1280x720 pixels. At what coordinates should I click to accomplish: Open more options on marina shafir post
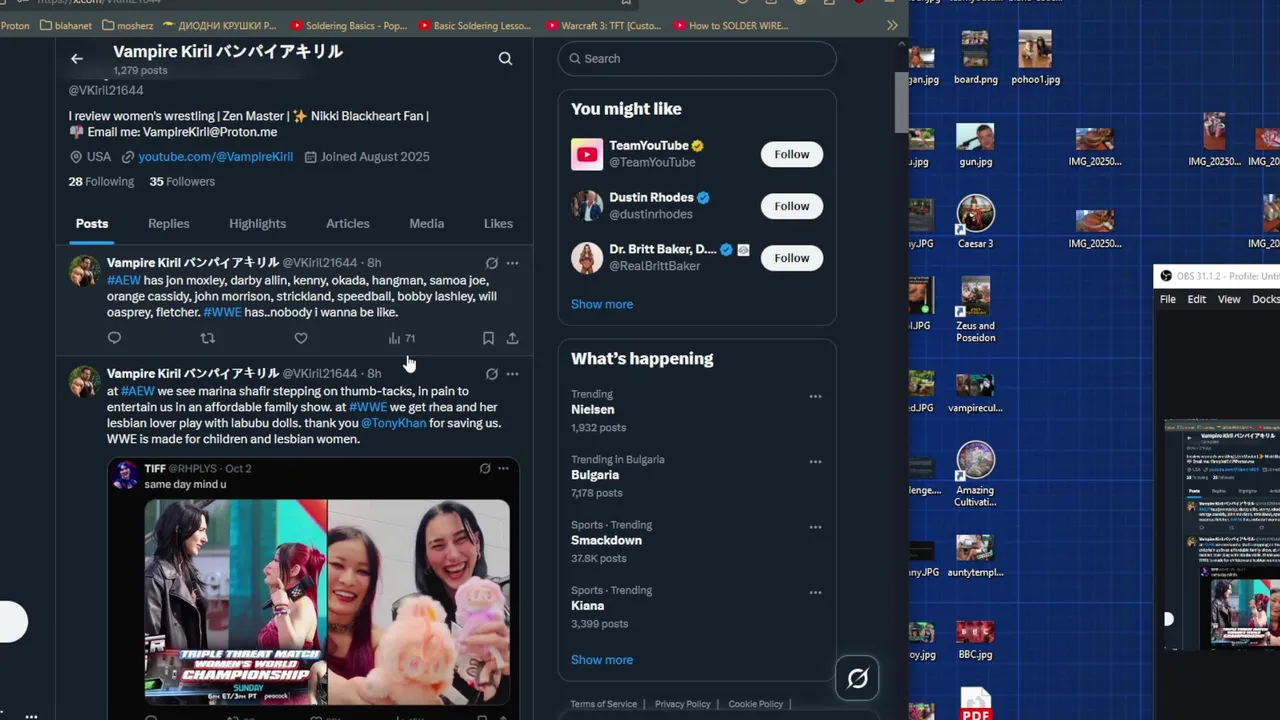(x=512, y=374)
